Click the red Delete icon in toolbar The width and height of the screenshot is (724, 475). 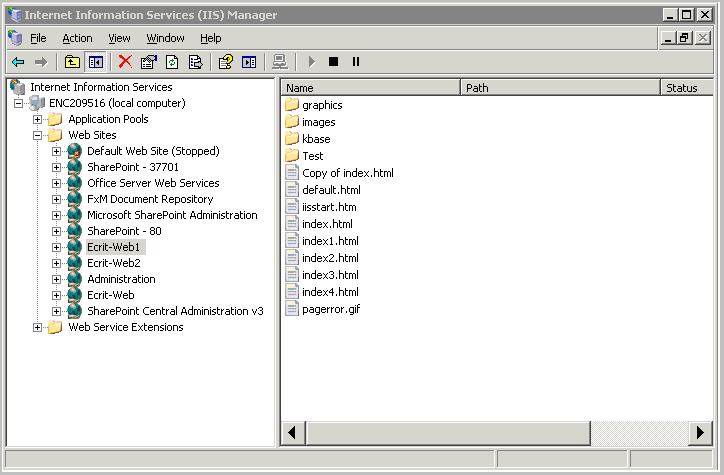125,62
